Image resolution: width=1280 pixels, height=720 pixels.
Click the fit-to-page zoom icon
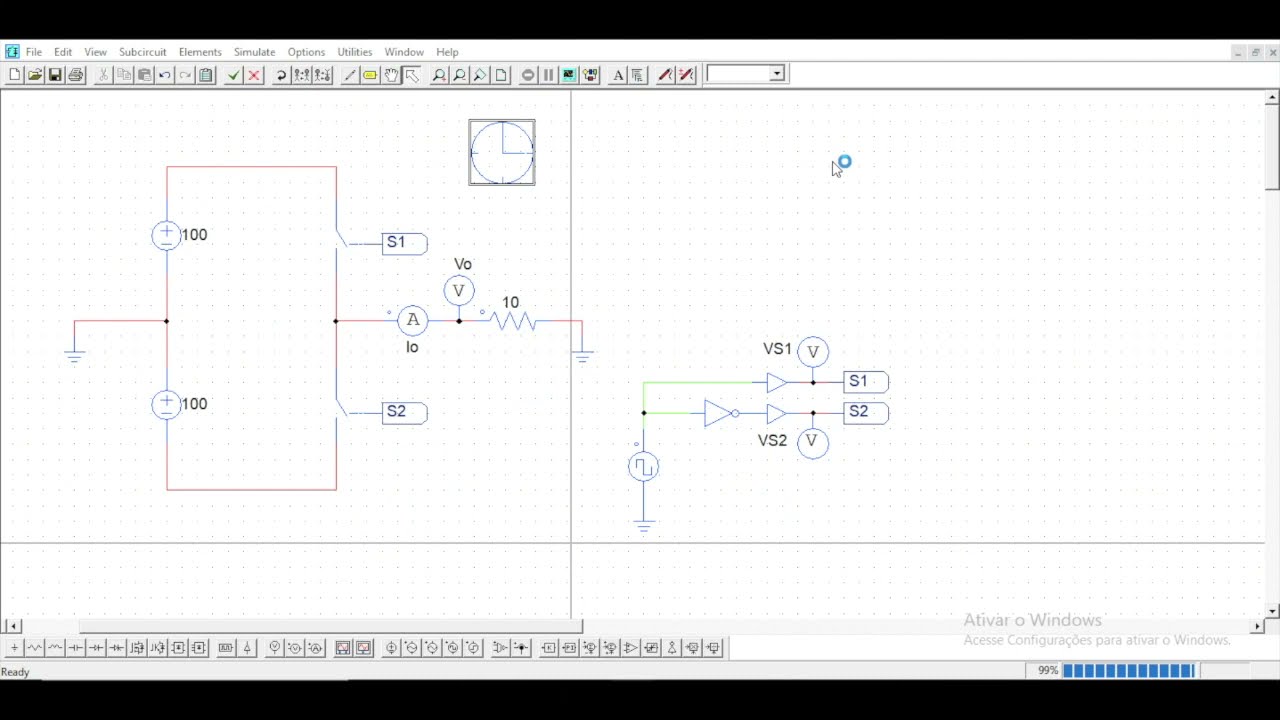pyautogui.click(x=501, y=75)
